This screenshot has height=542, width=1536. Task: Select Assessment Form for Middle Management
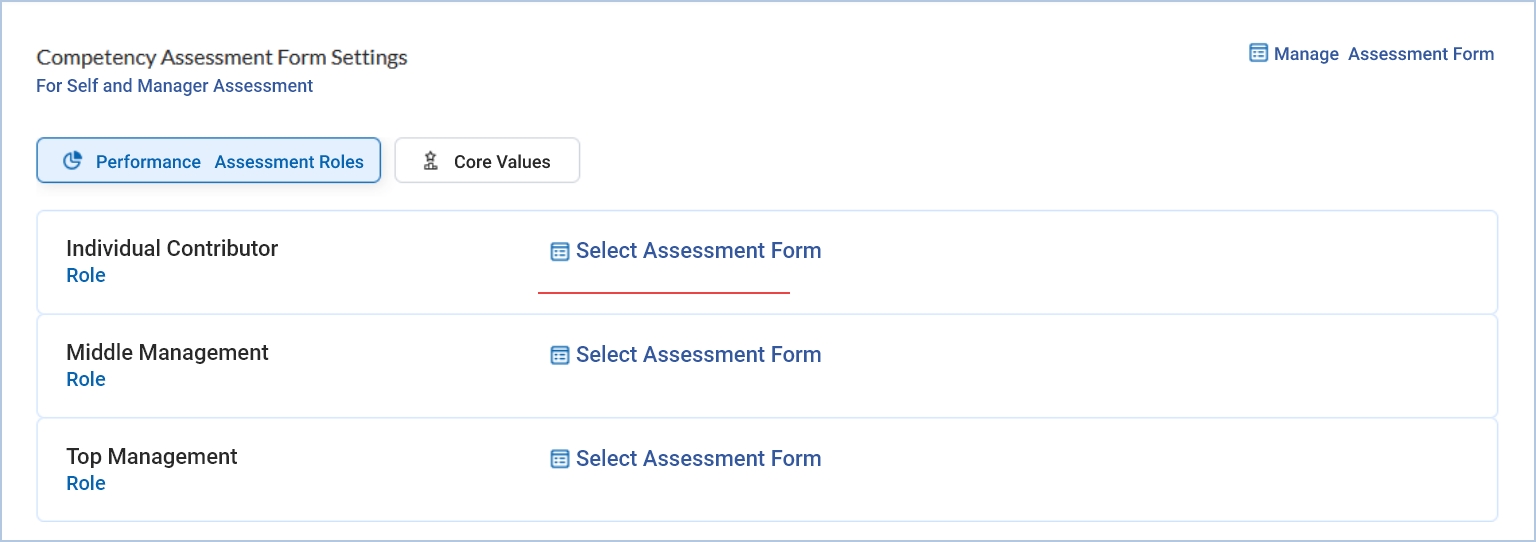pos(698,355)
